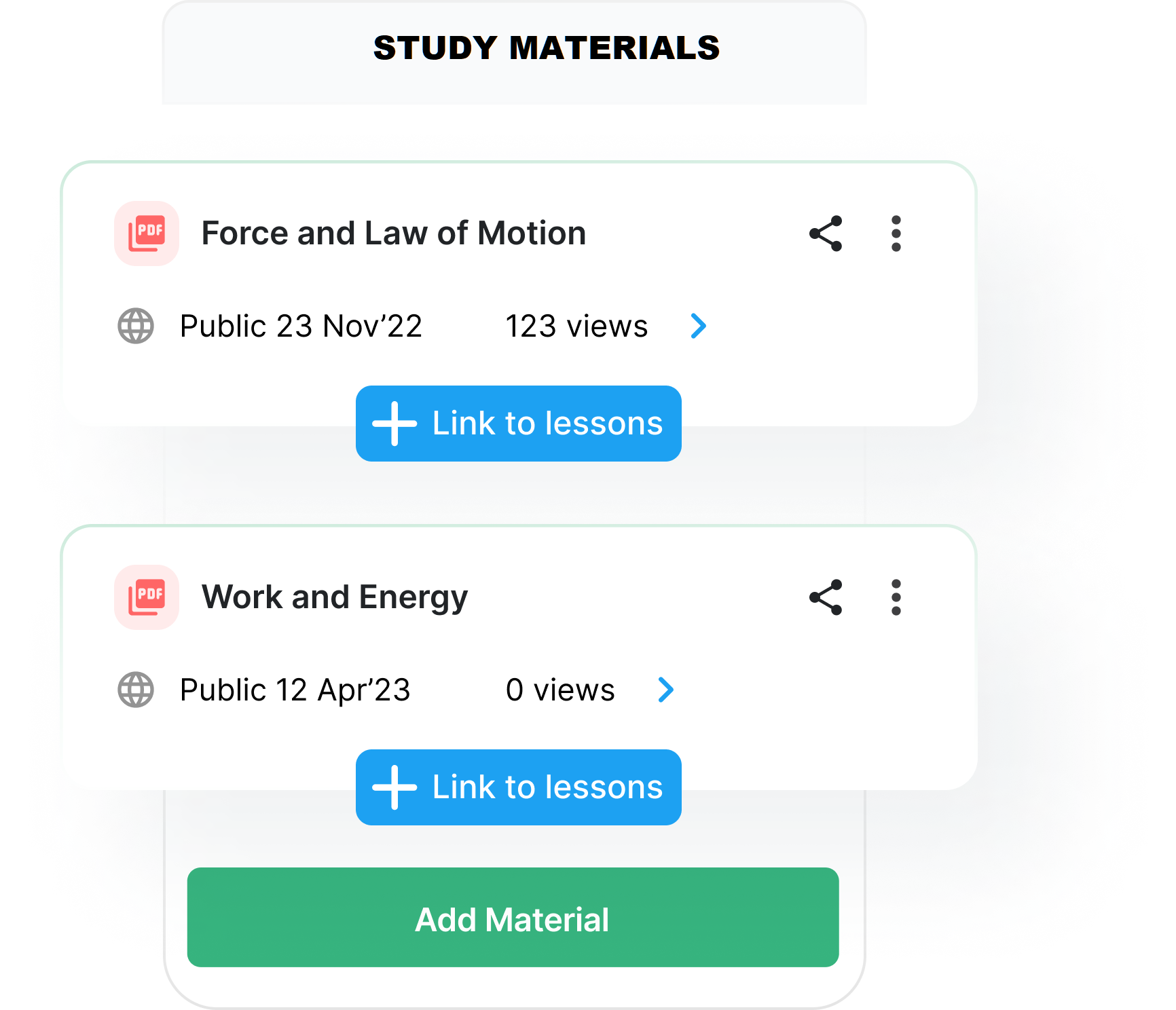The height and width of the screenshot is (1010, 1176).
Task: Share the Force and Law of Motion material
Action: [x=826, y=233]
